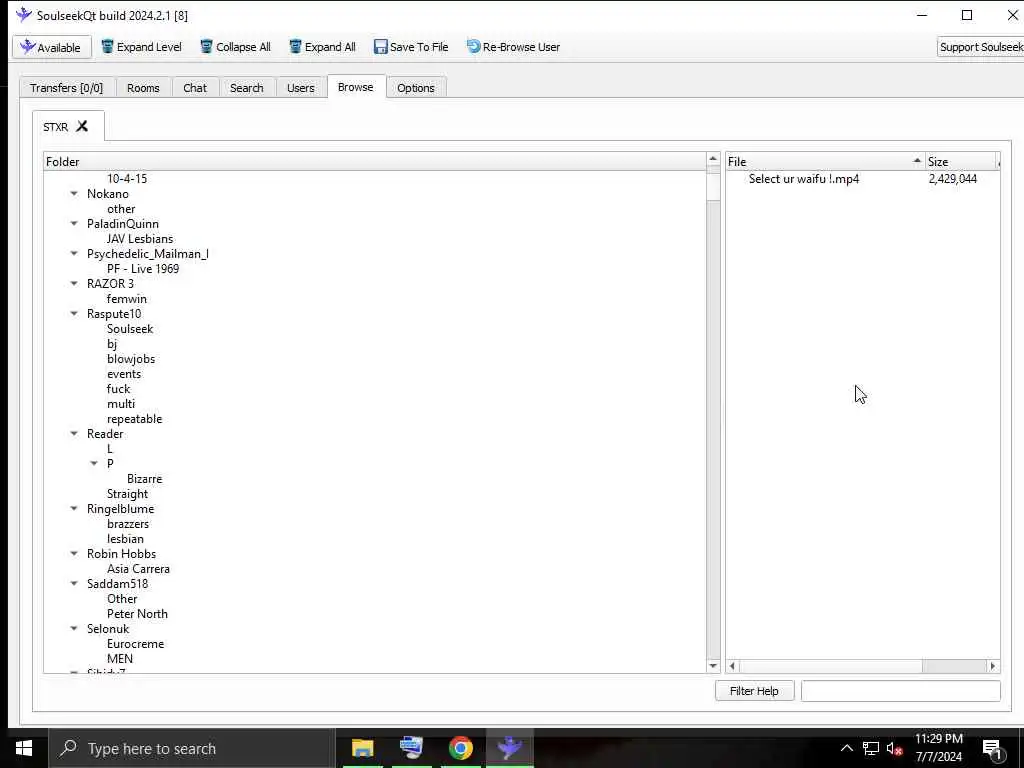Image resolution: width=1024 pixels, height=768 pixels.
Task: Collapse the RAZOR 3 folder
Action: (x=74, y=284)
